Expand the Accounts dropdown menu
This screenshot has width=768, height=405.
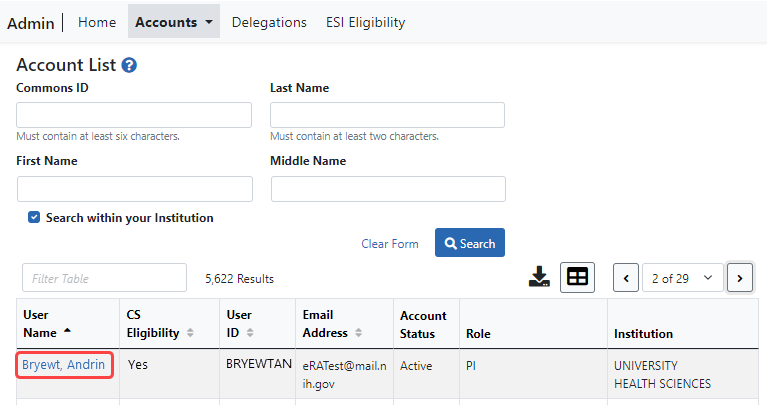click(x=174, y=22)
